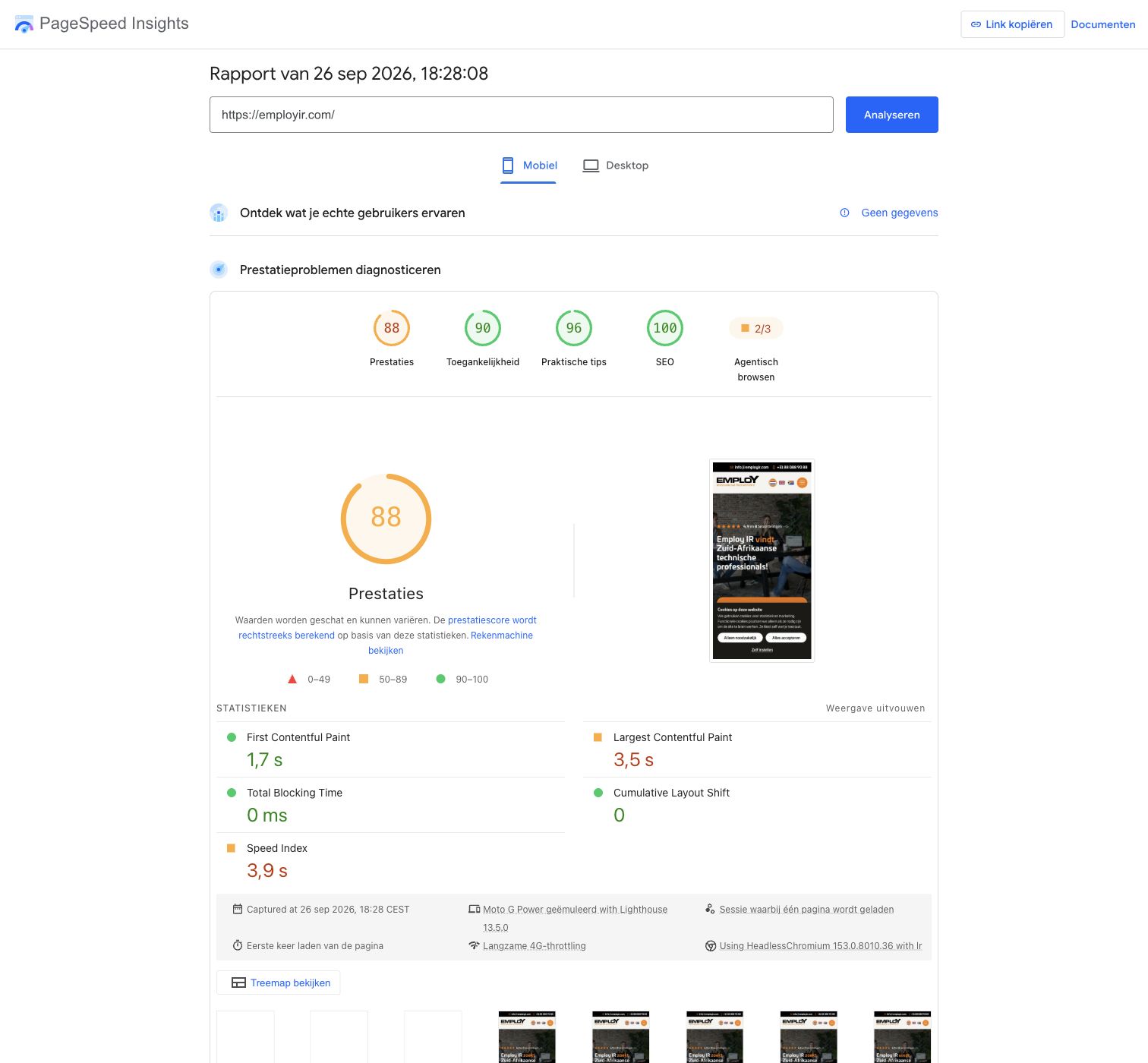Click the Speed Index metric label
This screenshot has width=1148, height=1063.
click(277, 848)
